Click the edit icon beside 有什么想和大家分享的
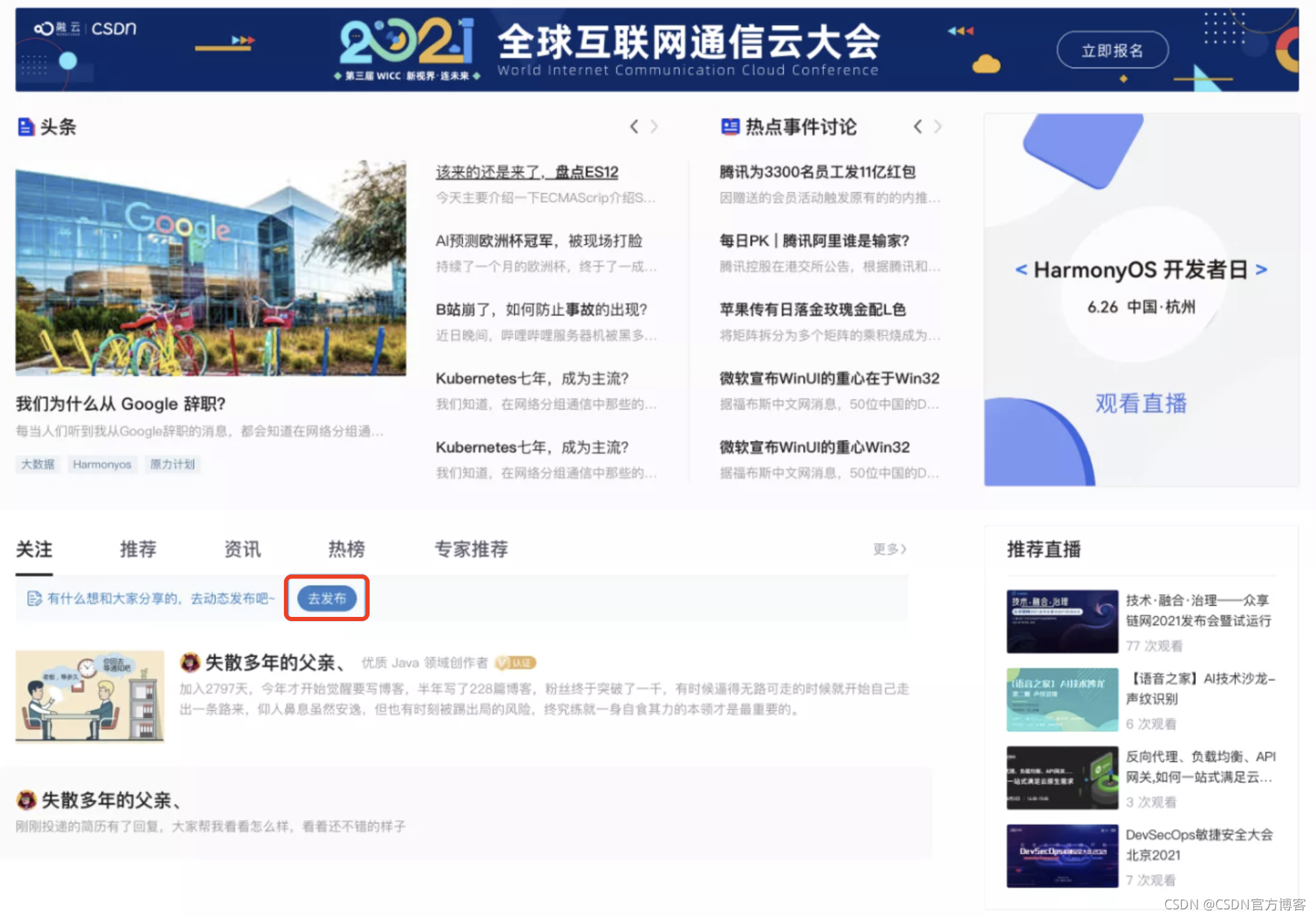Image resolution: width=1316 pixels, height=917 pixels. pos(34,599)
